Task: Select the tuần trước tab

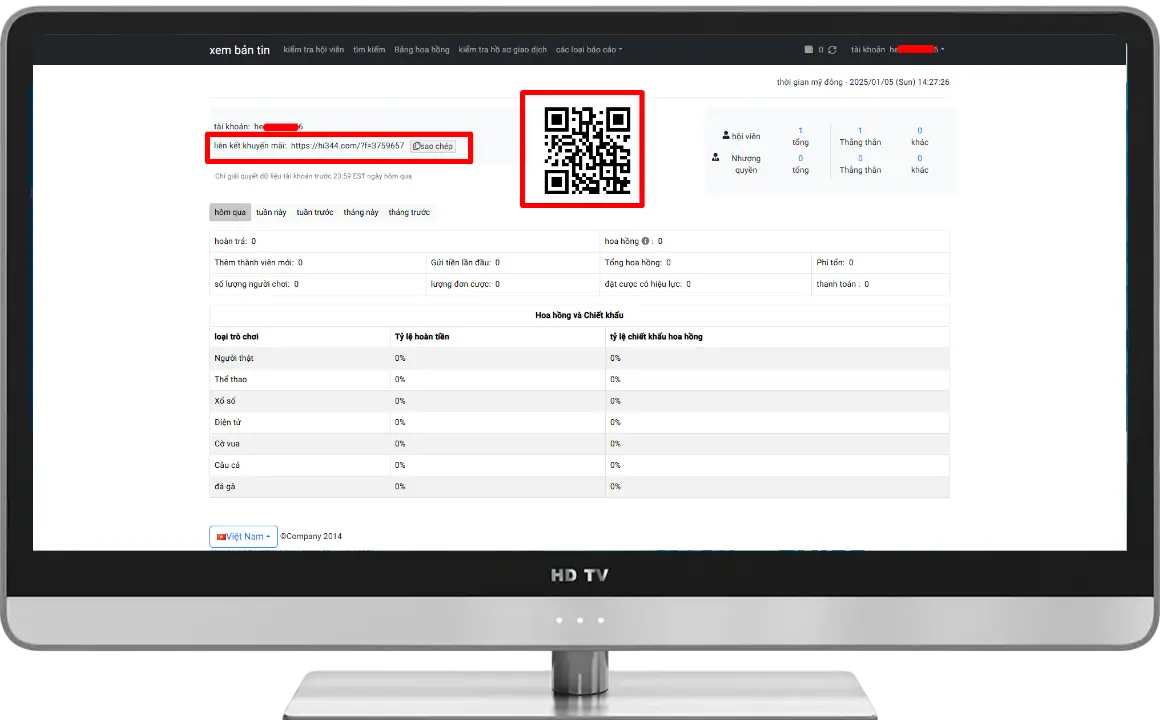Action: [x=314, y=212]
